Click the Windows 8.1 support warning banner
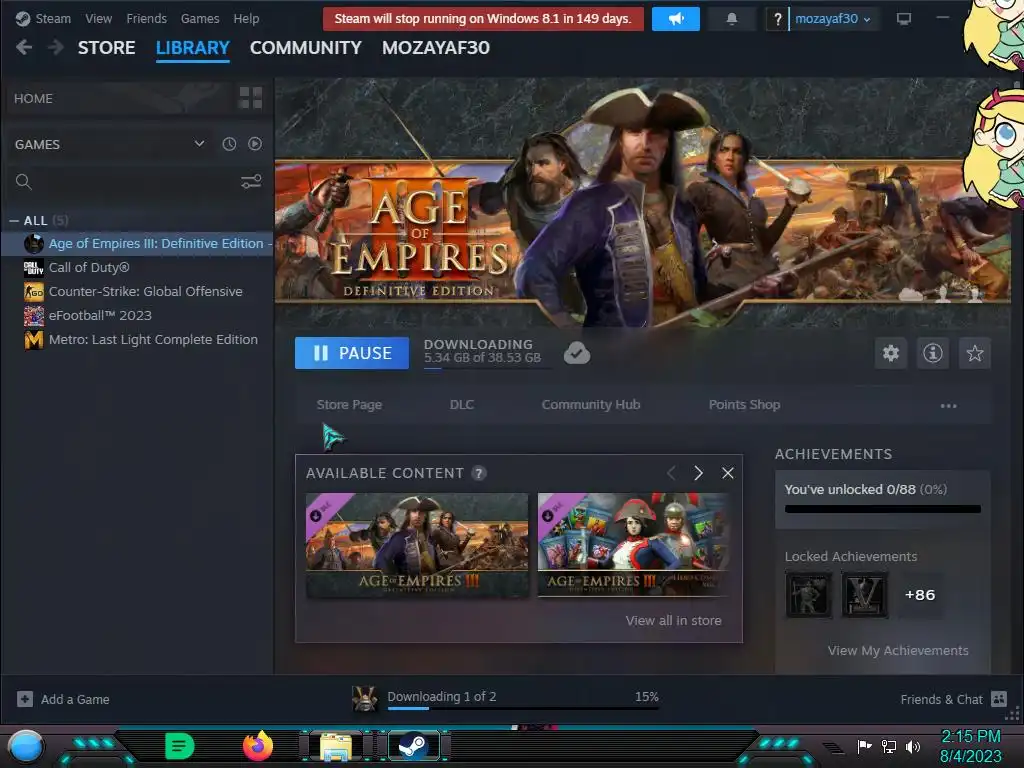The height and width of the screenshot is (768, 1024). 483,19
